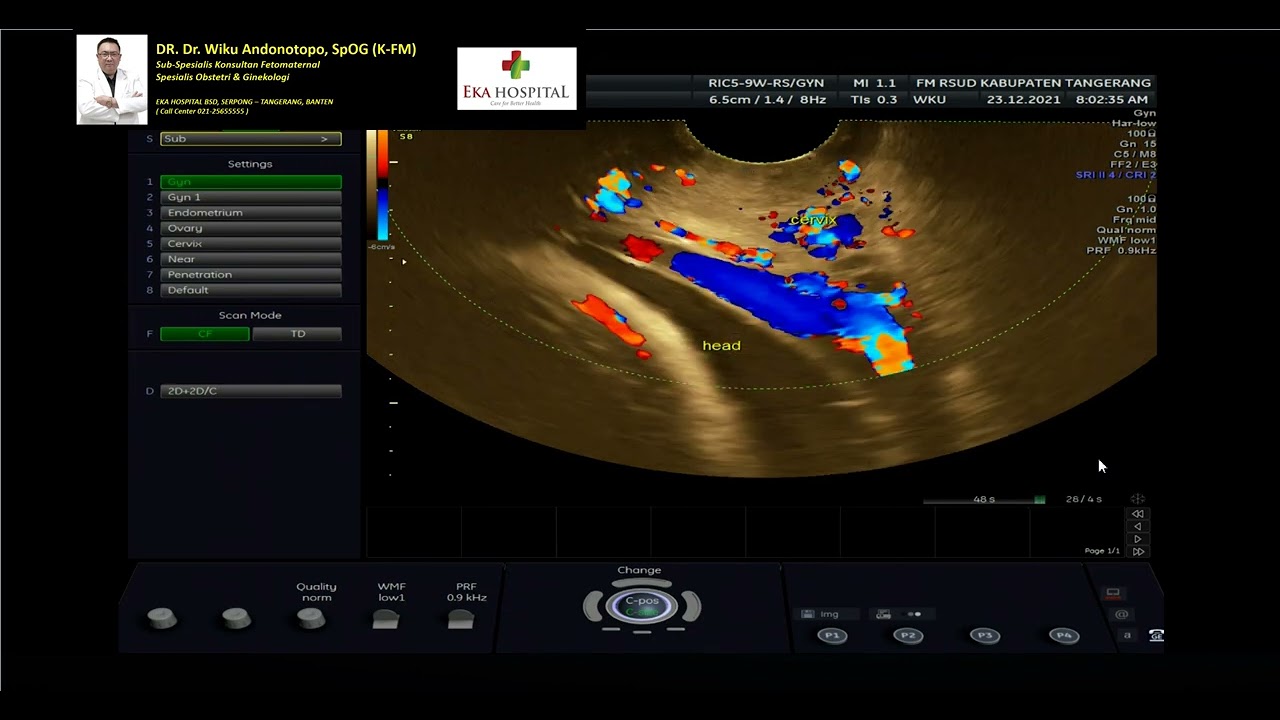Open the Sub submenu selector
1280x720 pixels.
[x=250, y=139]
